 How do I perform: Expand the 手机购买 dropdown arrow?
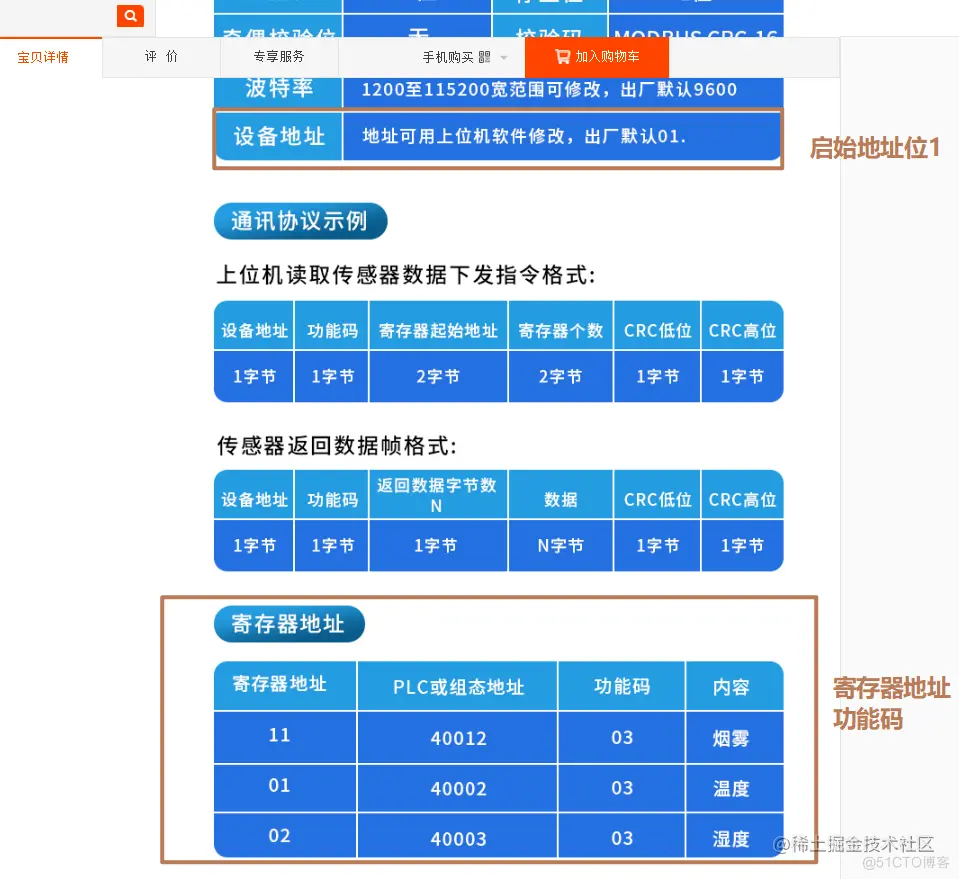click(x=504, y=57)
